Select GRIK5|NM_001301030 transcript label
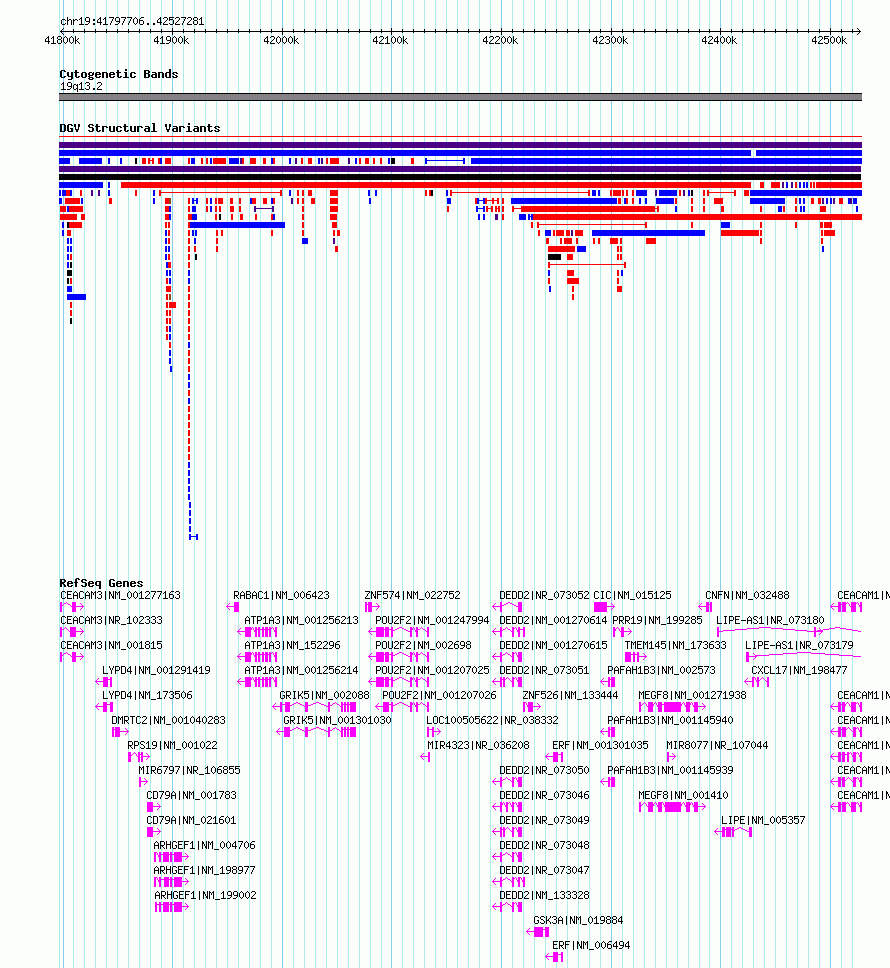 [337, 720]
